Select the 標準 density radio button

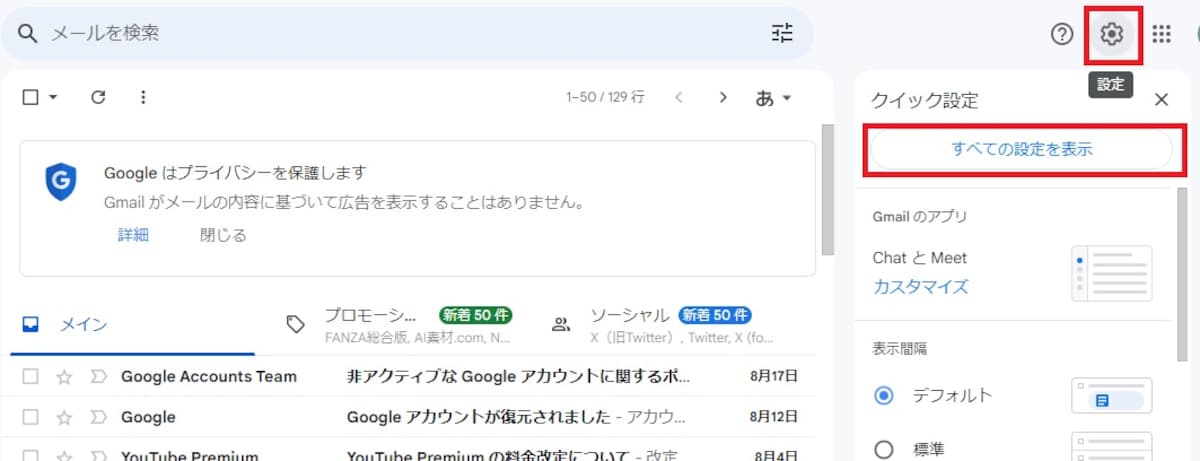click(883, 450)
